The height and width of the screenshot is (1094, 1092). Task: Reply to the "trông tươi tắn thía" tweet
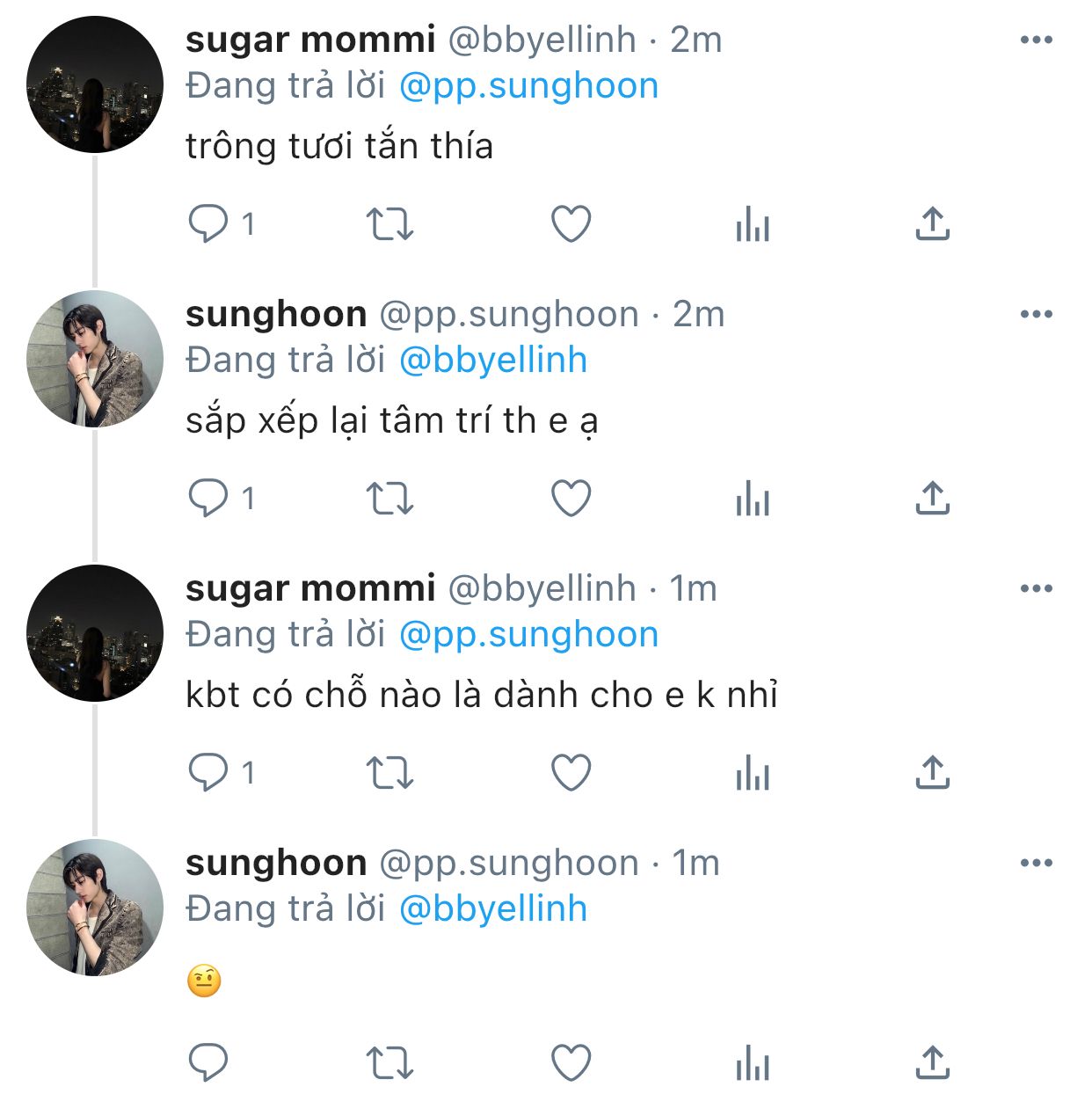click(208, 223)
